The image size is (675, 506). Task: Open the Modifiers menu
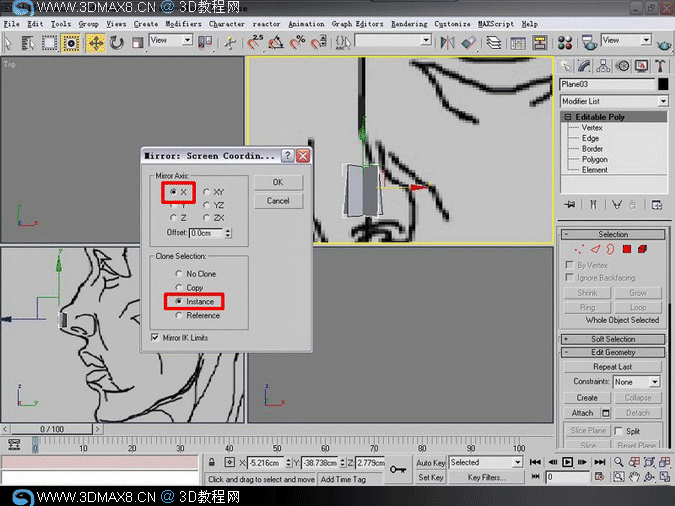point(183,24)
